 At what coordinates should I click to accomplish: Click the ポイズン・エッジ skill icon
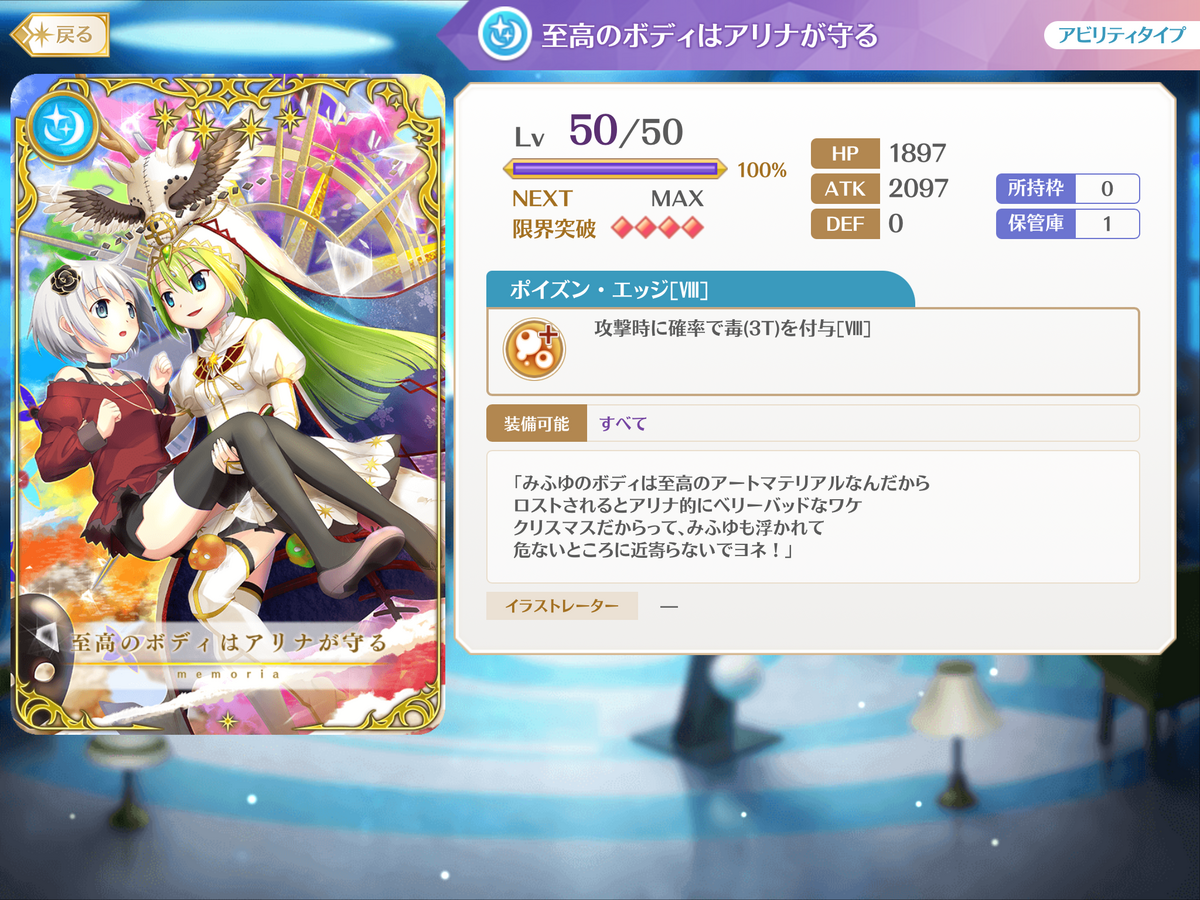(535, 351)
